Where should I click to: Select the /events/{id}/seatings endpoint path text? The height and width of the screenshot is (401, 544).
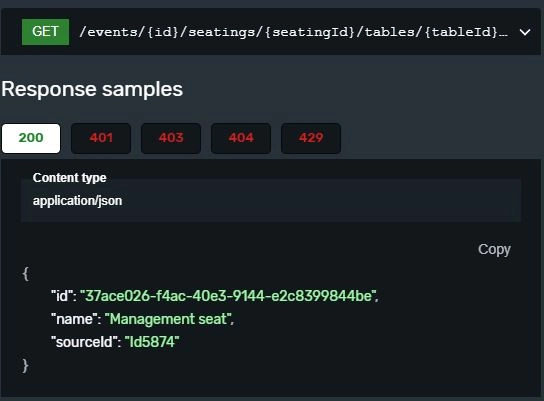tap(293, 32)
